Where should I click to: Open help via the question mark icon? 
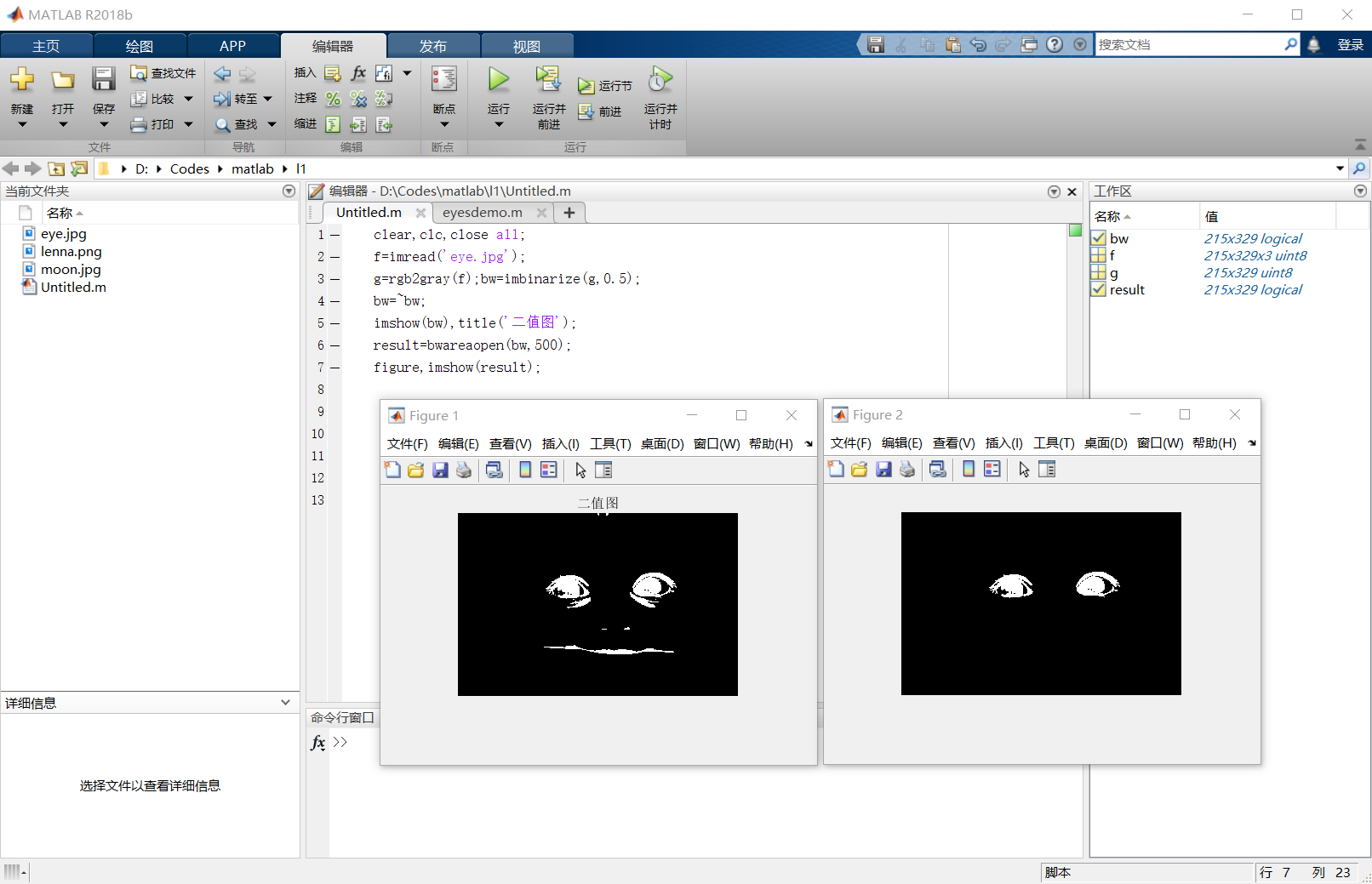click(1055, 44)
